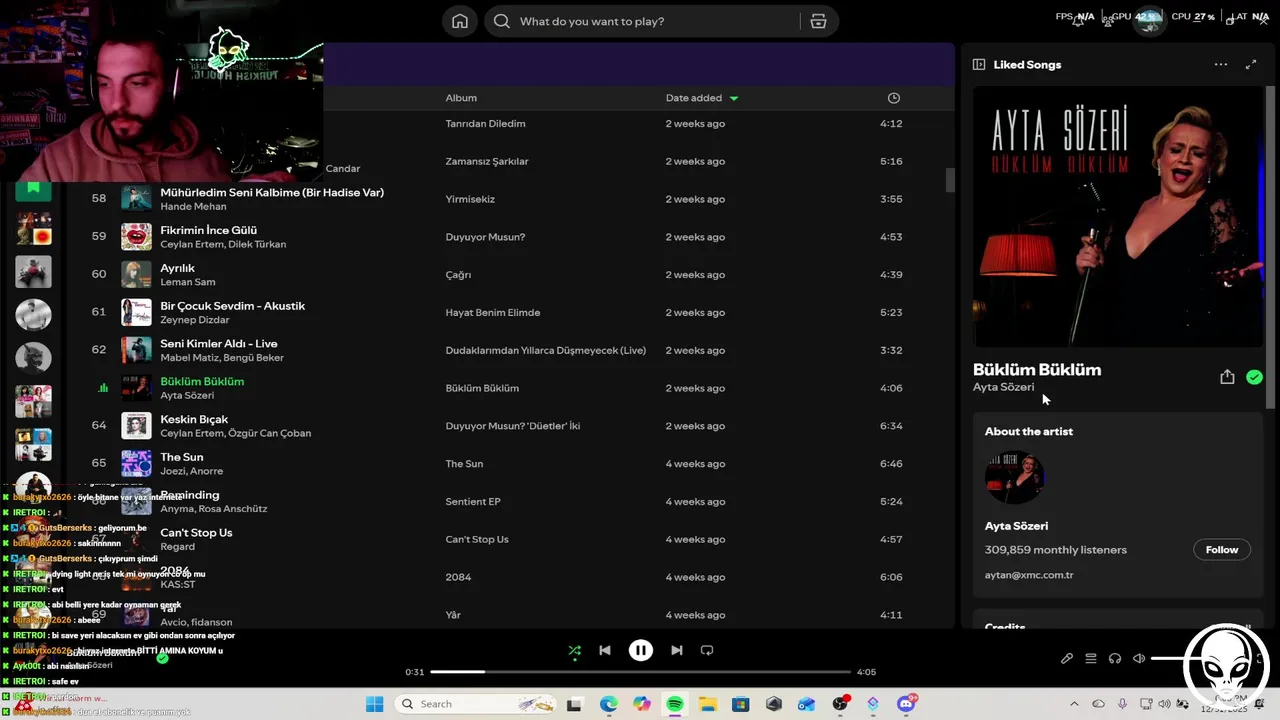Show hidden system tray icons
The image size is (1280, 720).
[1075, 704]
